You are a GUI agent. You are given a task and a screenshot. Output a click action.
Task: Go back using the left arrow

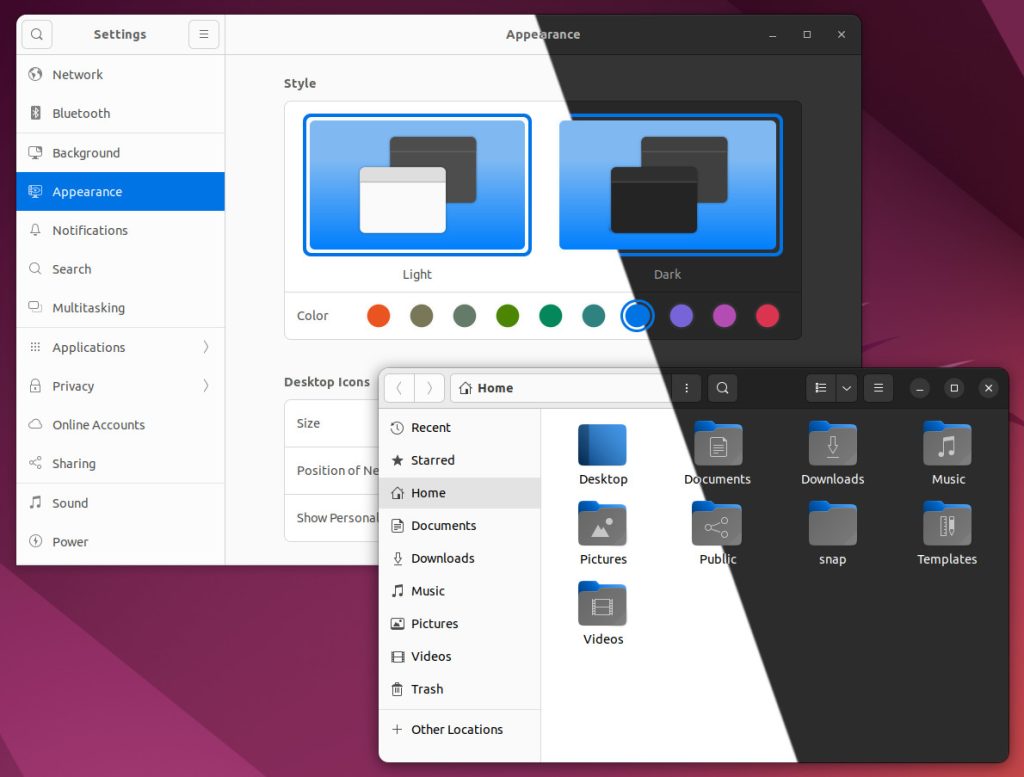(x=399, y=388)
